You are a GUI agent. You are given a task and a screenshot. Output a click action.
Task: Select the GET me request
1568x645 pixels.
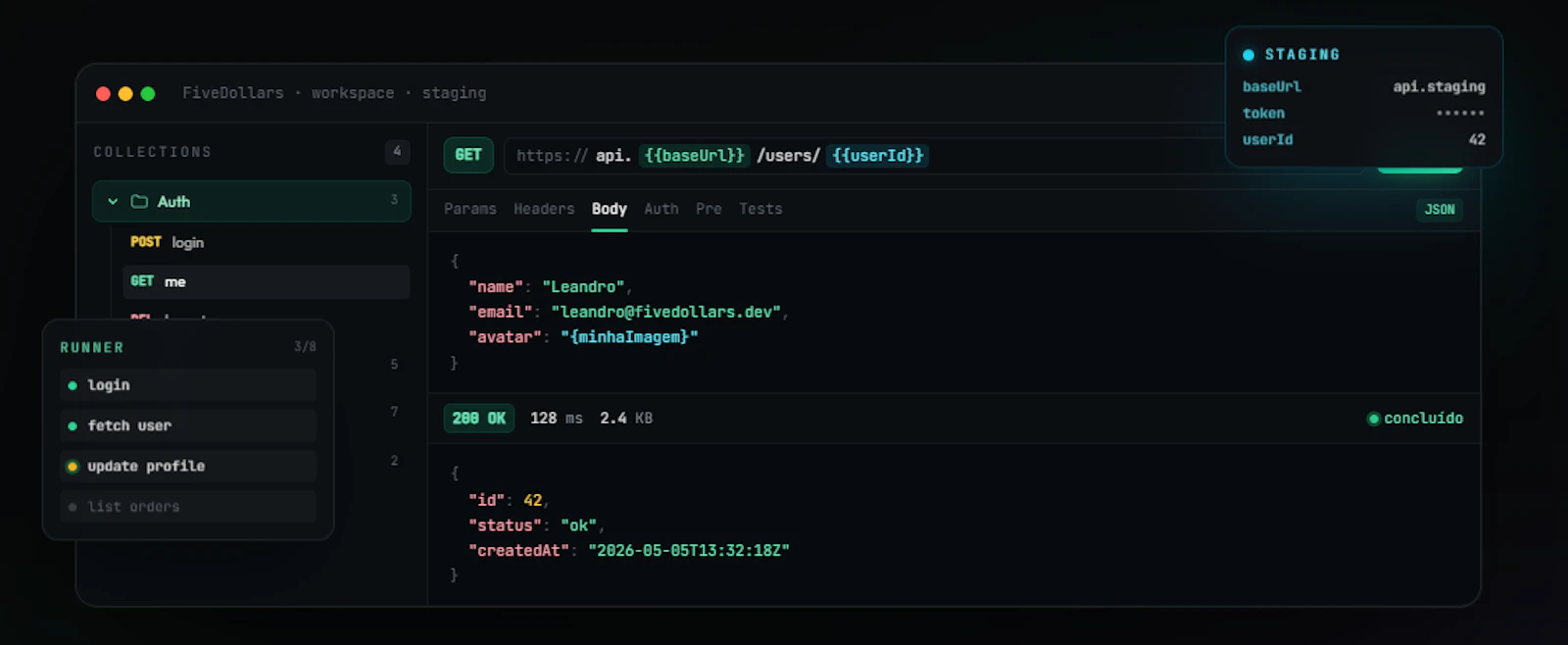(266, 281)
